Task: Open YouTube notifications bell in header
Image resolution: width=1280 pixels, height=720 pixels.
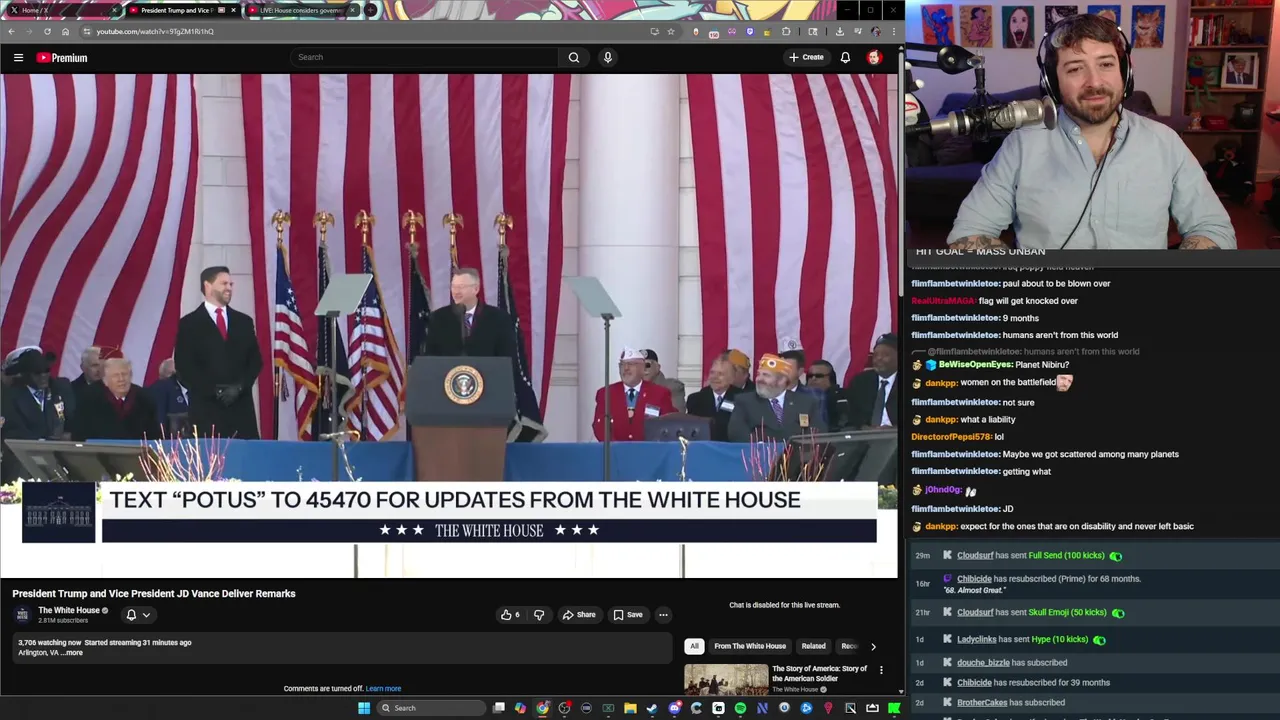Action: (x=845, y=57)
